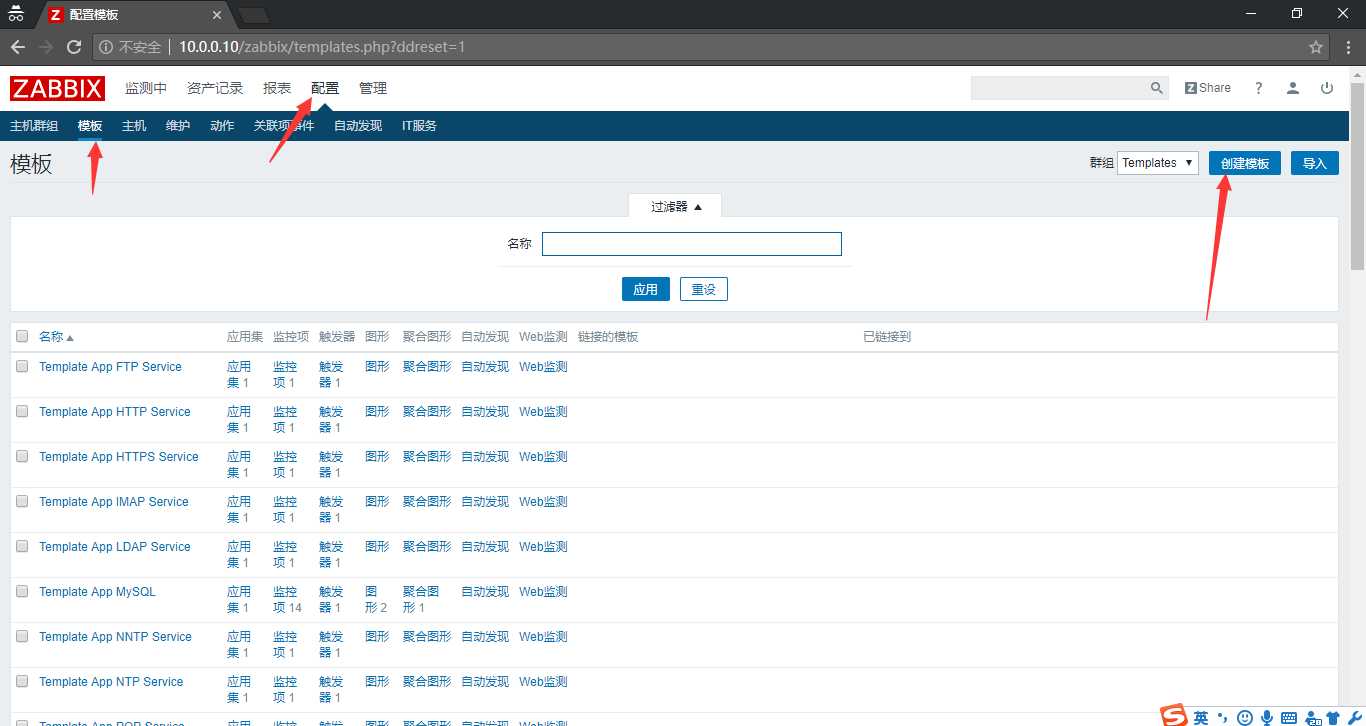1366x726 pixels.
Task: Click the search magnifier icon
Action: (x=1157, y=88)
